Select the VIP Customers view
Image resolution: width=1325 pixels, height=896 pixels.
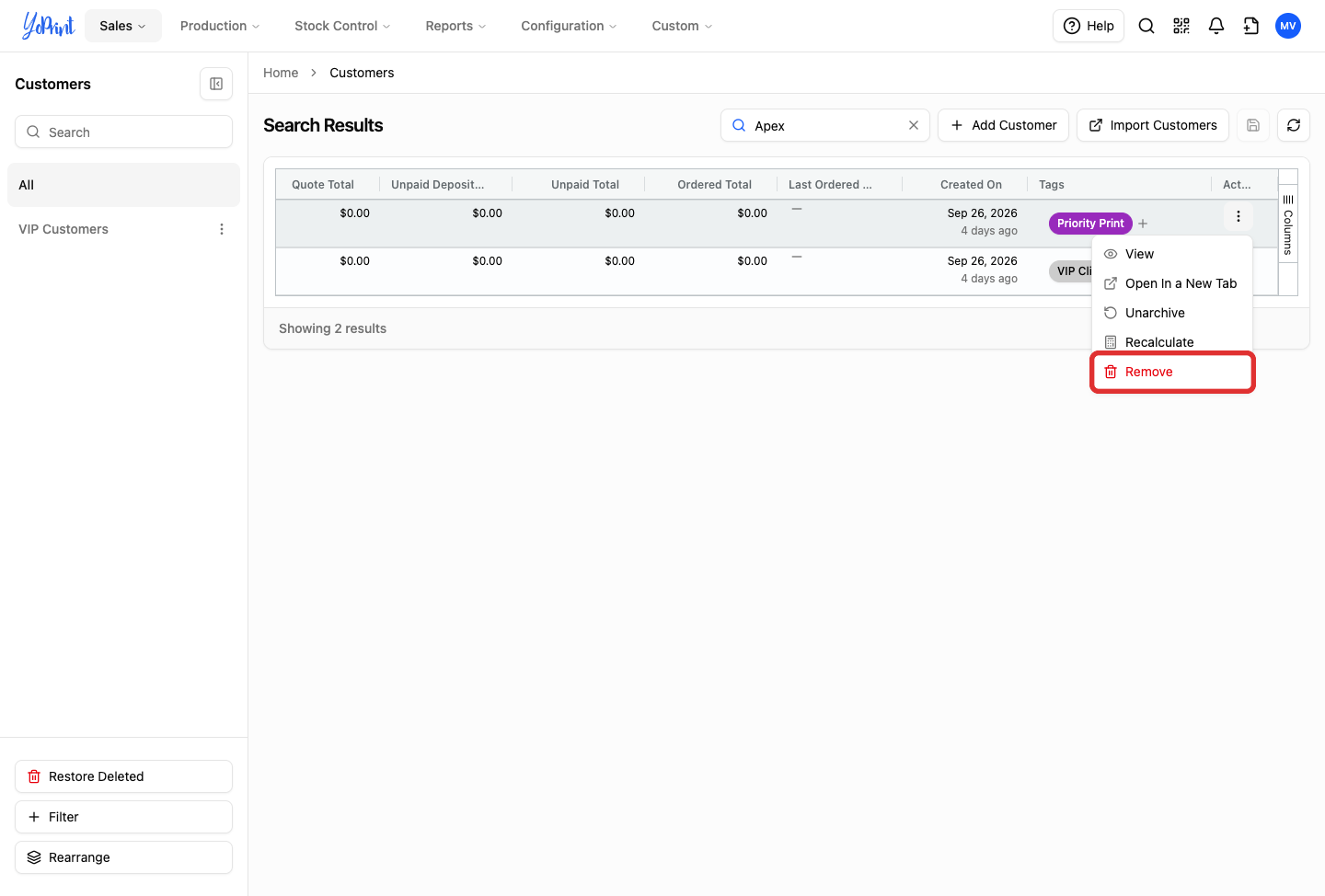[63, 229]
